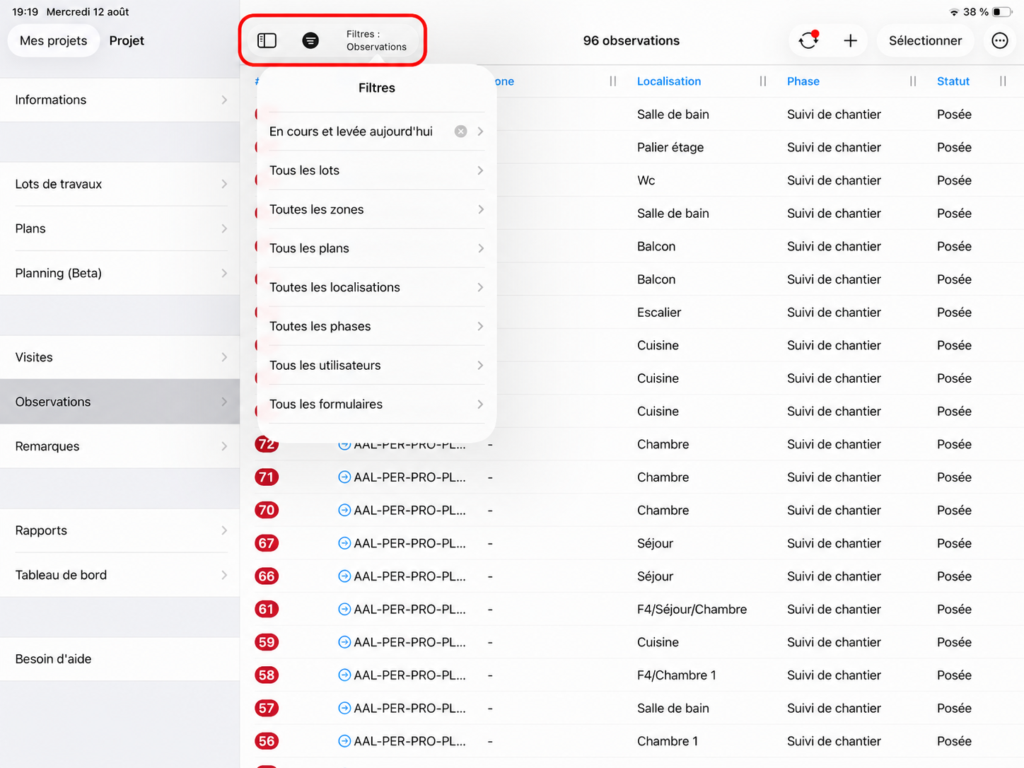Sort by the Statut column header
Viewport: 1024px width, 768px height.
coord(953,81)
